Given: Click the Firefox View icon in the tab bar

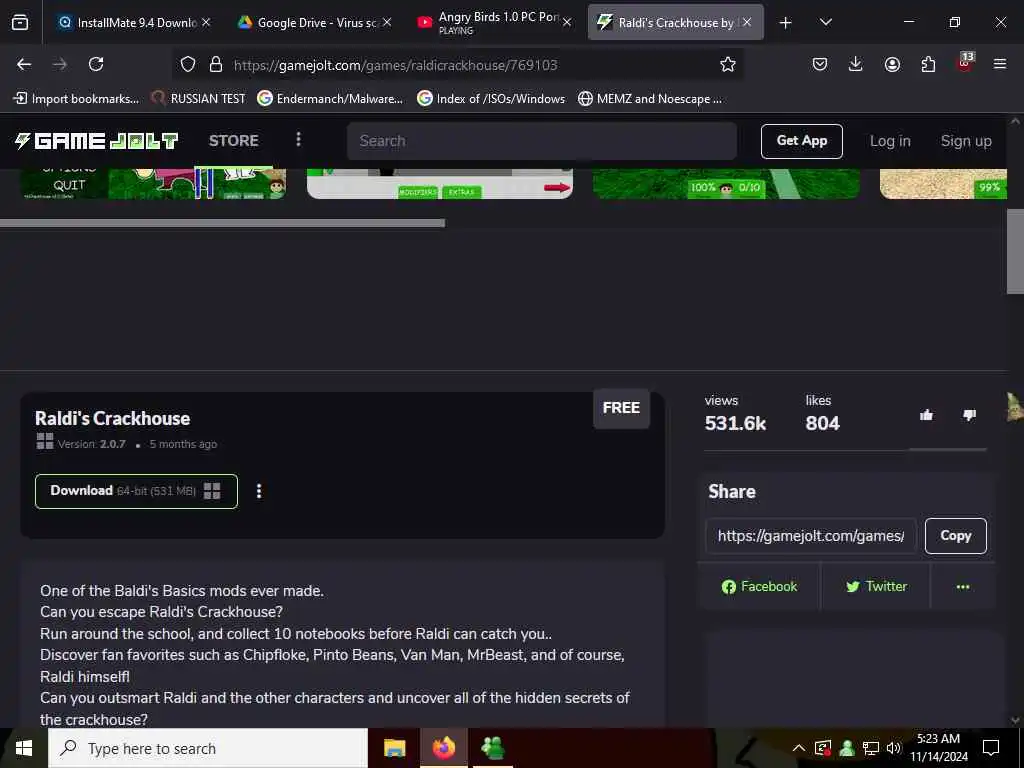Looking at the screenshot, I should [20, 22].
